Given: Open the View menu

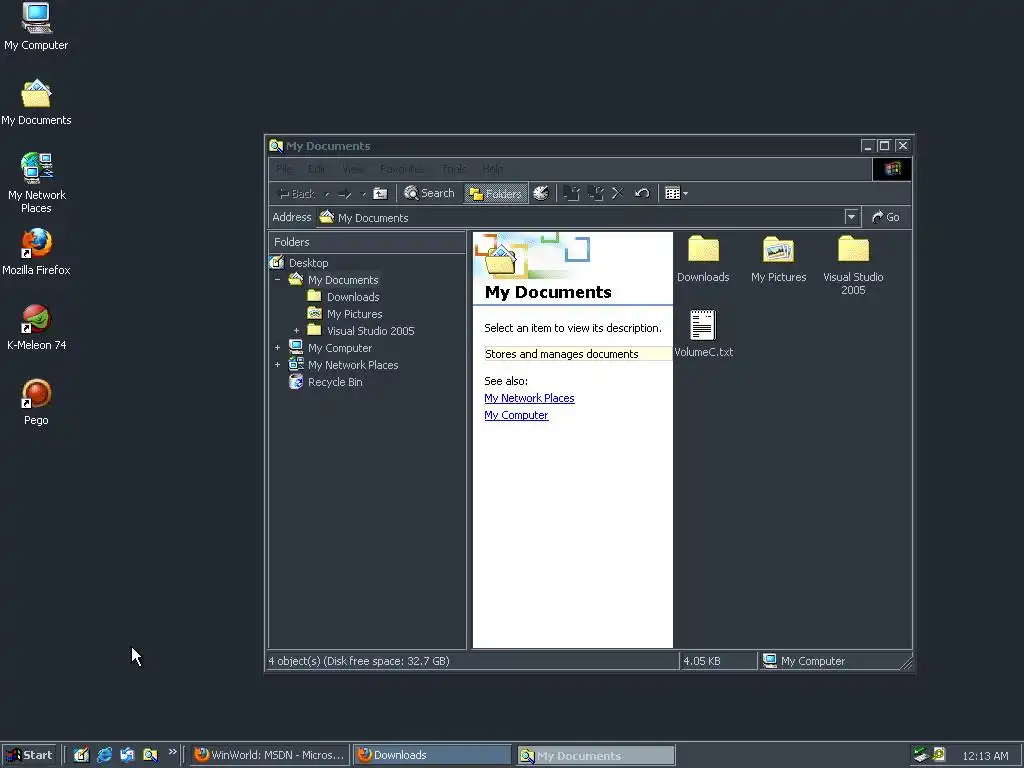Looking at the screenshot, I should pos(353,169).
